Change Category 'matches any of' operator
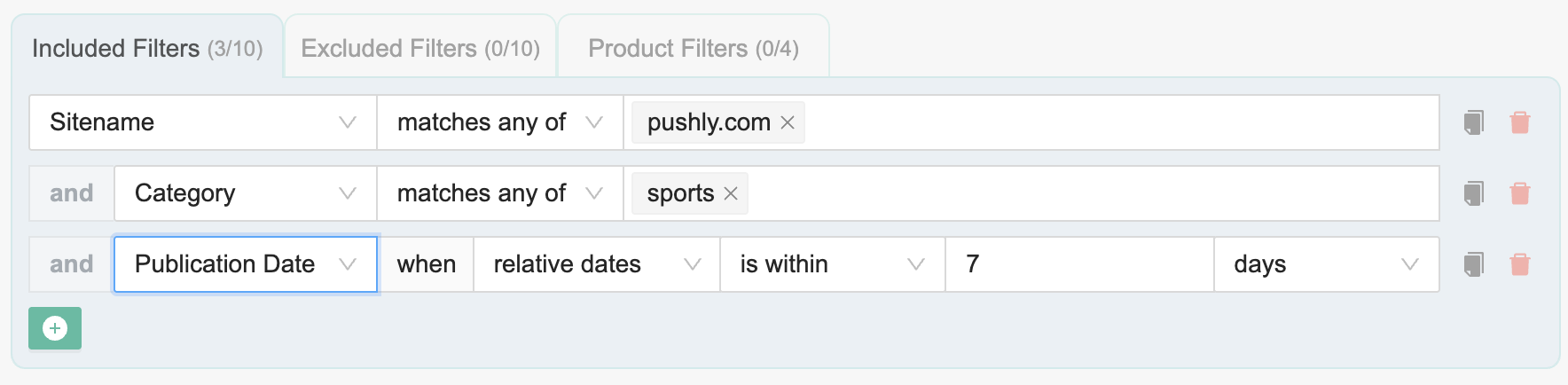This screenshot has height=385, width=1568. coord(499,193)
